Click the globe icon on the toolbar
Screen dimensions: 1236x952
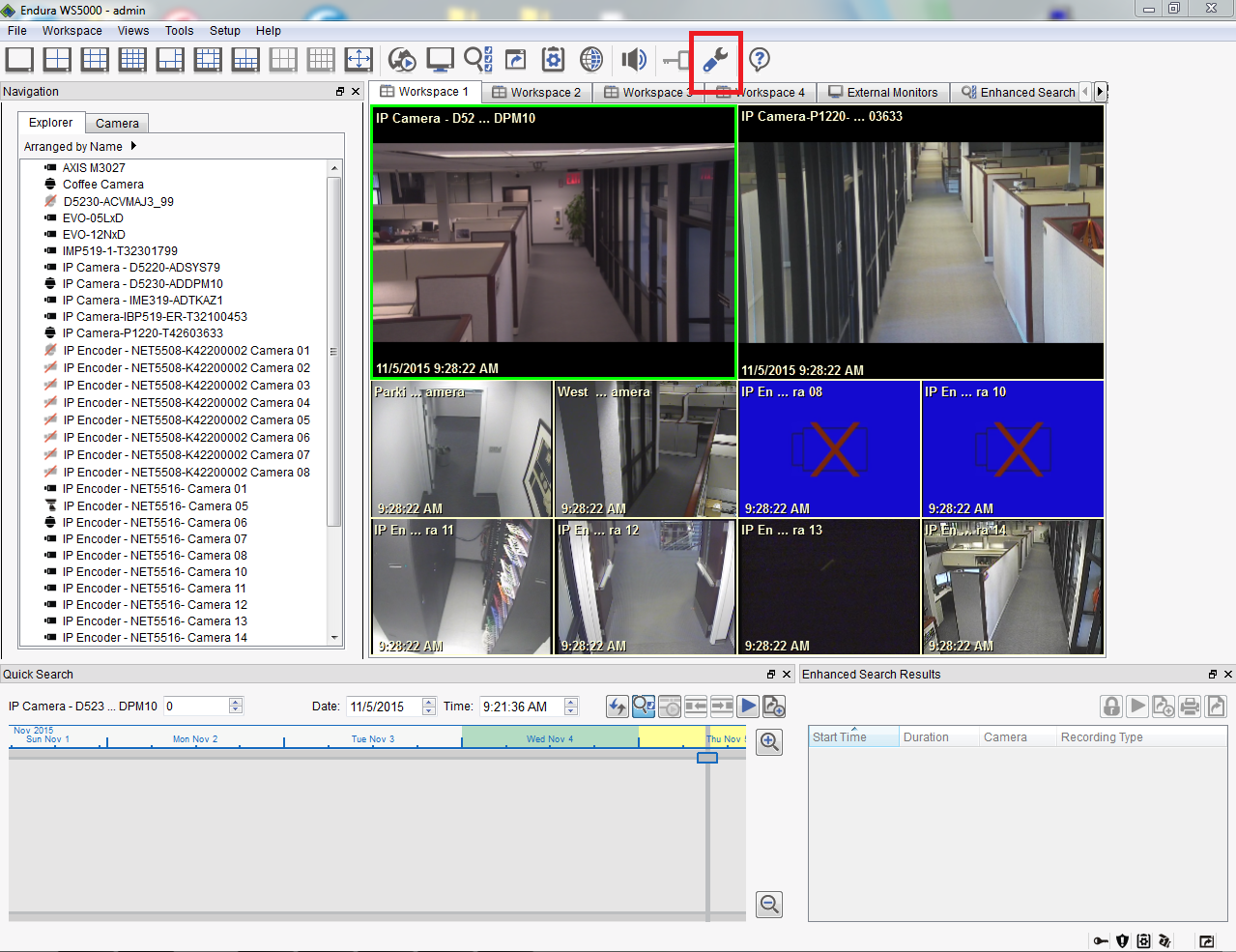[x=591, y=60]
